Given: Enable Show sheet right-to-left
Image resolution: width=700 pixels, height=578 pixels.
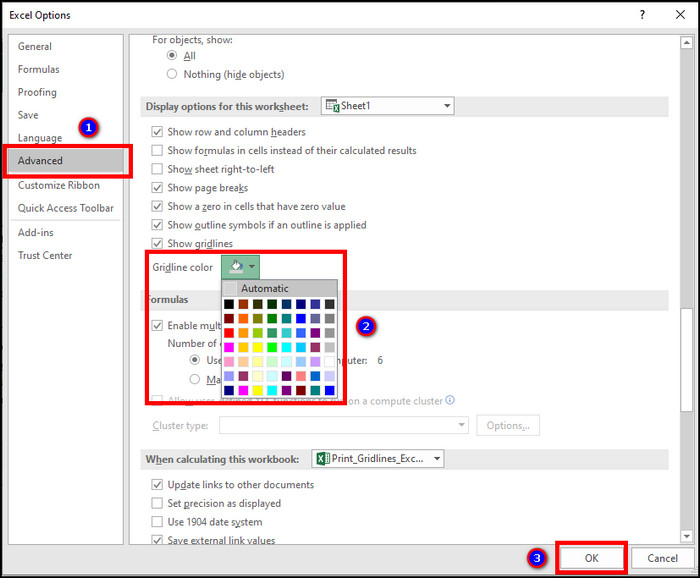Looking at the screenshot, I should coord(157,169).
